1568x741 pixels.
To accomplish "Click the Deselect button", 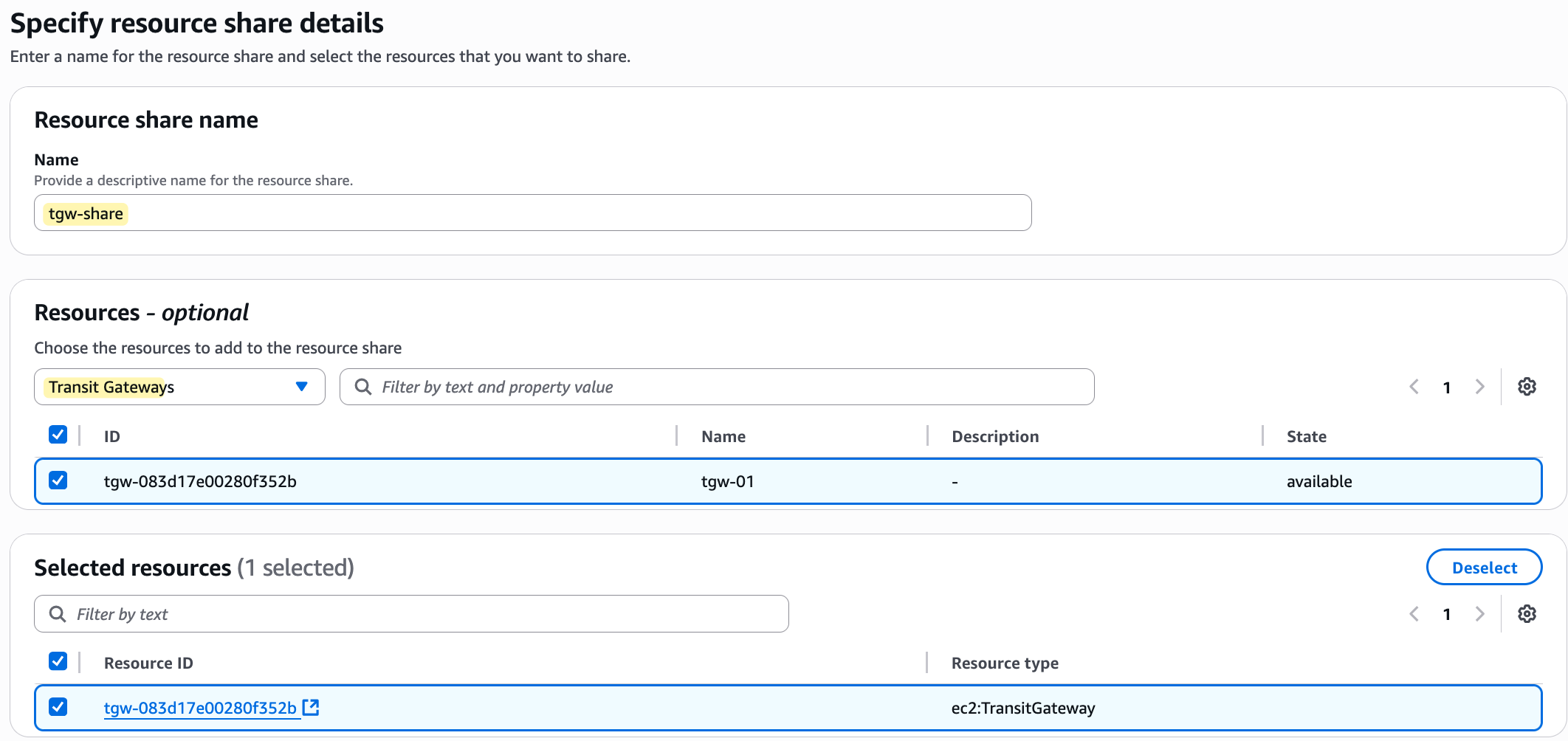I will click(x=1484, y=568).
